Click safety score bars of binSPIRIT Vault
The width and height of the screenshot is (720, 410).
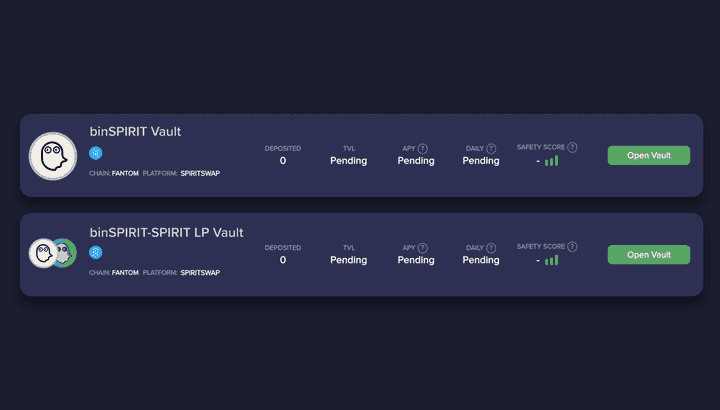click(x=551, y=160)
